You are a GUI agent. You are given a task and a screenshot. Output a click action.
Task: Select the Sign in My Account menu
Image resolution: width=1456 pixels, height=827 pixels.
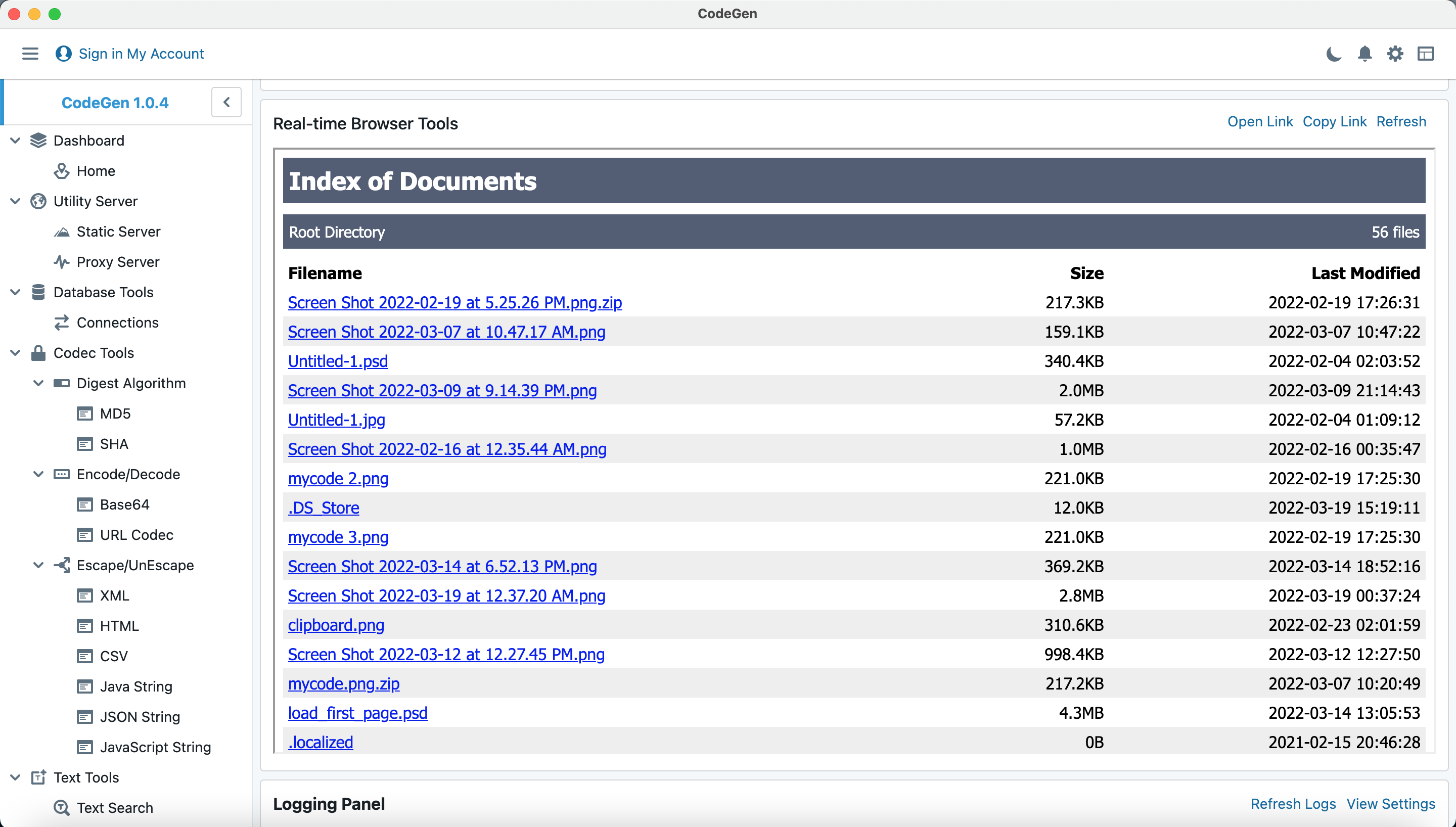pyautogui.click(x=141, y=54)
